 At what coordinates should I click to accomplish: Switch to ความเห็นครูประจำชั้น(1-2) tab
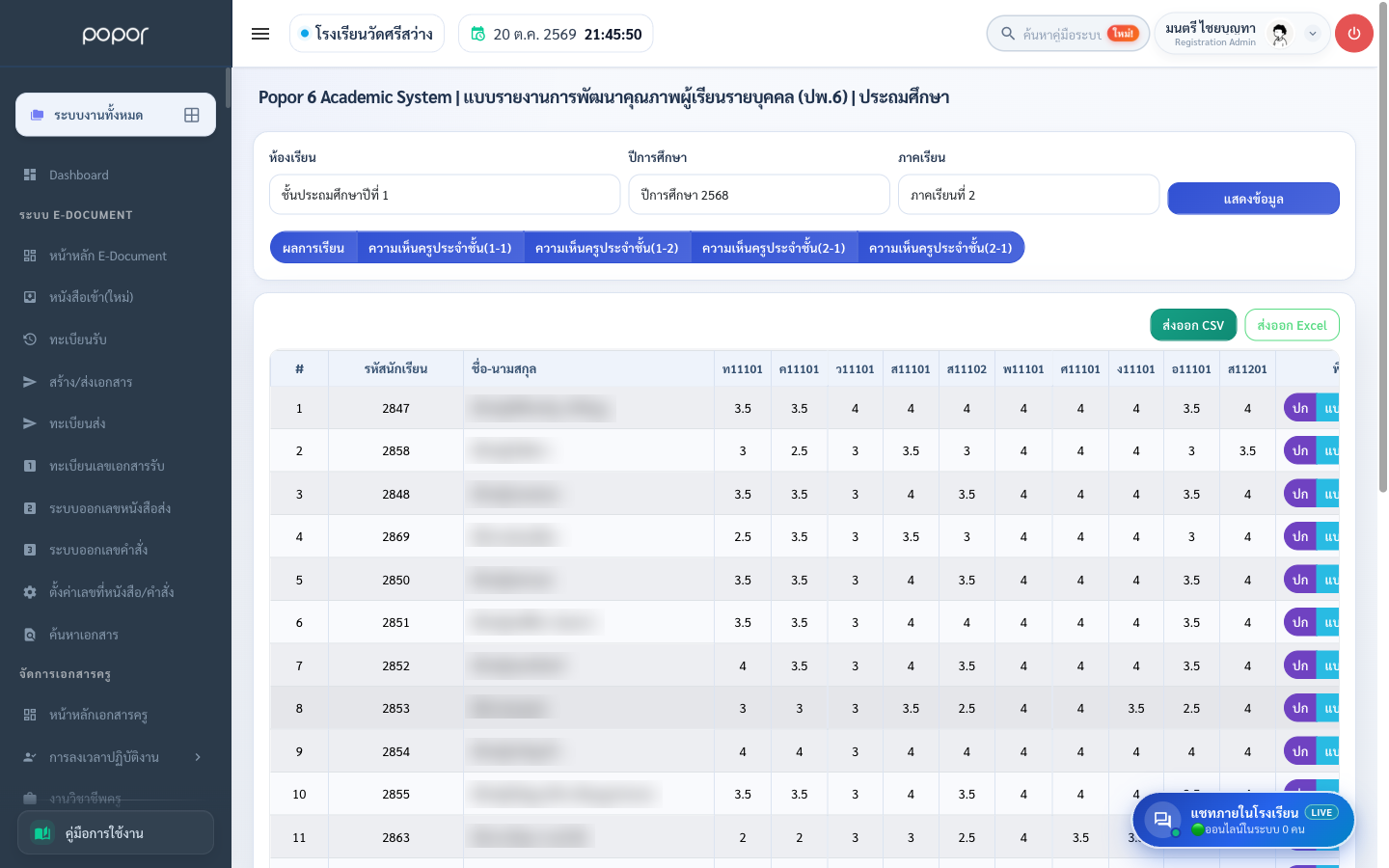[x=607, y=248]
